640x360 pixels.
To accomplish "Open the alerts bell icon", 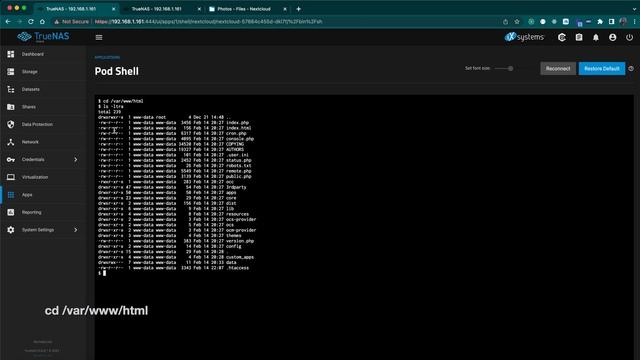I will 596,38.
